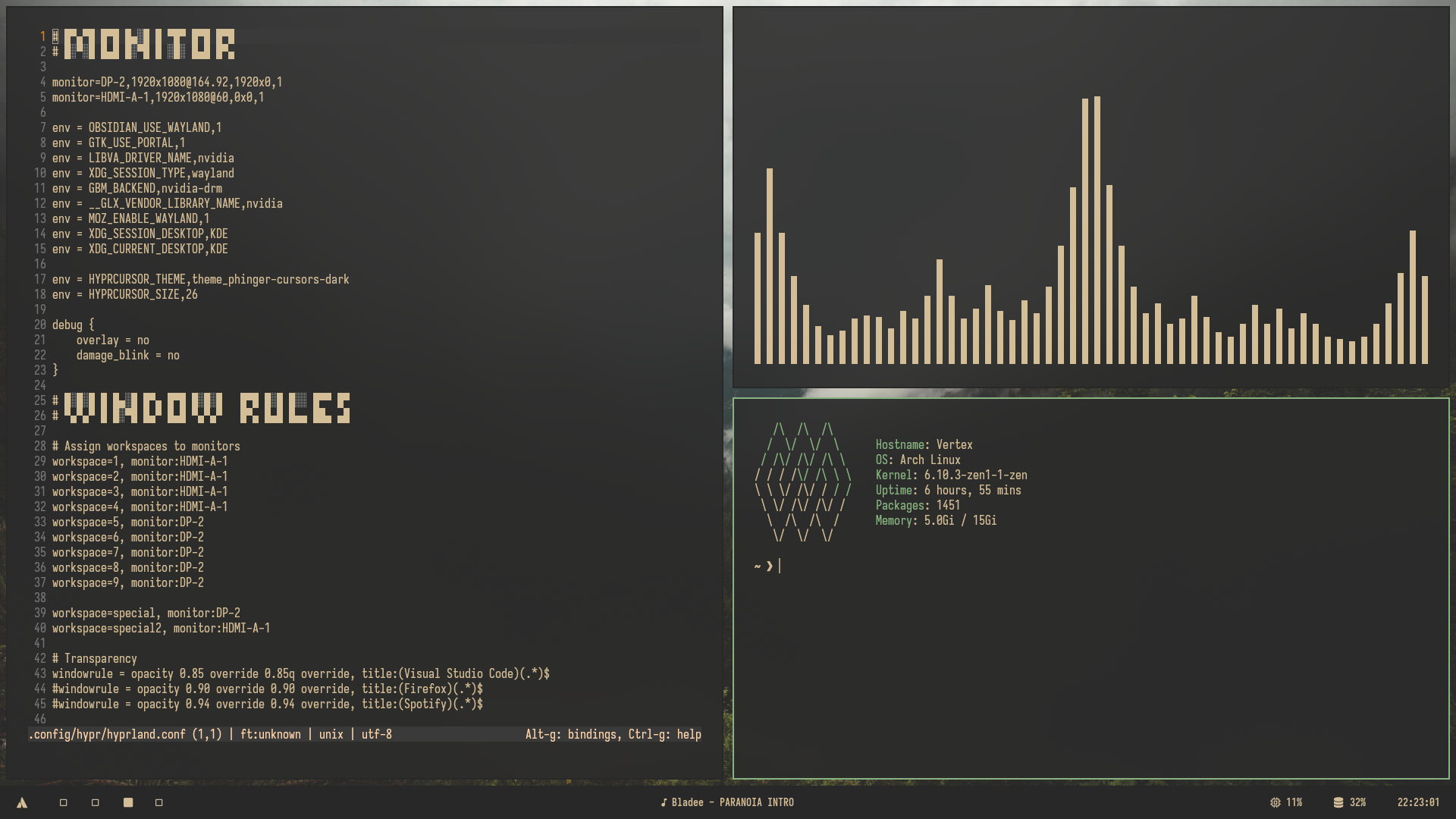
Task: Switch to the first workspace indicator square
Action: [x=64, y=802]
